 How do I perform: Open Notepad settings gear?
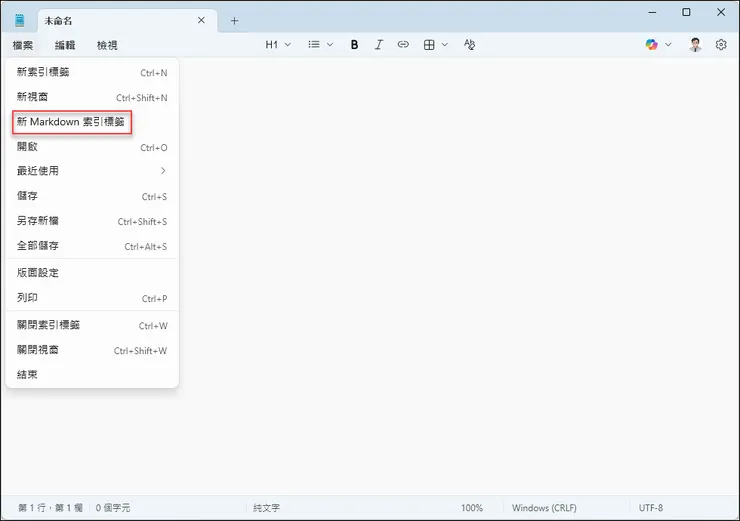(x=721, y=45)
